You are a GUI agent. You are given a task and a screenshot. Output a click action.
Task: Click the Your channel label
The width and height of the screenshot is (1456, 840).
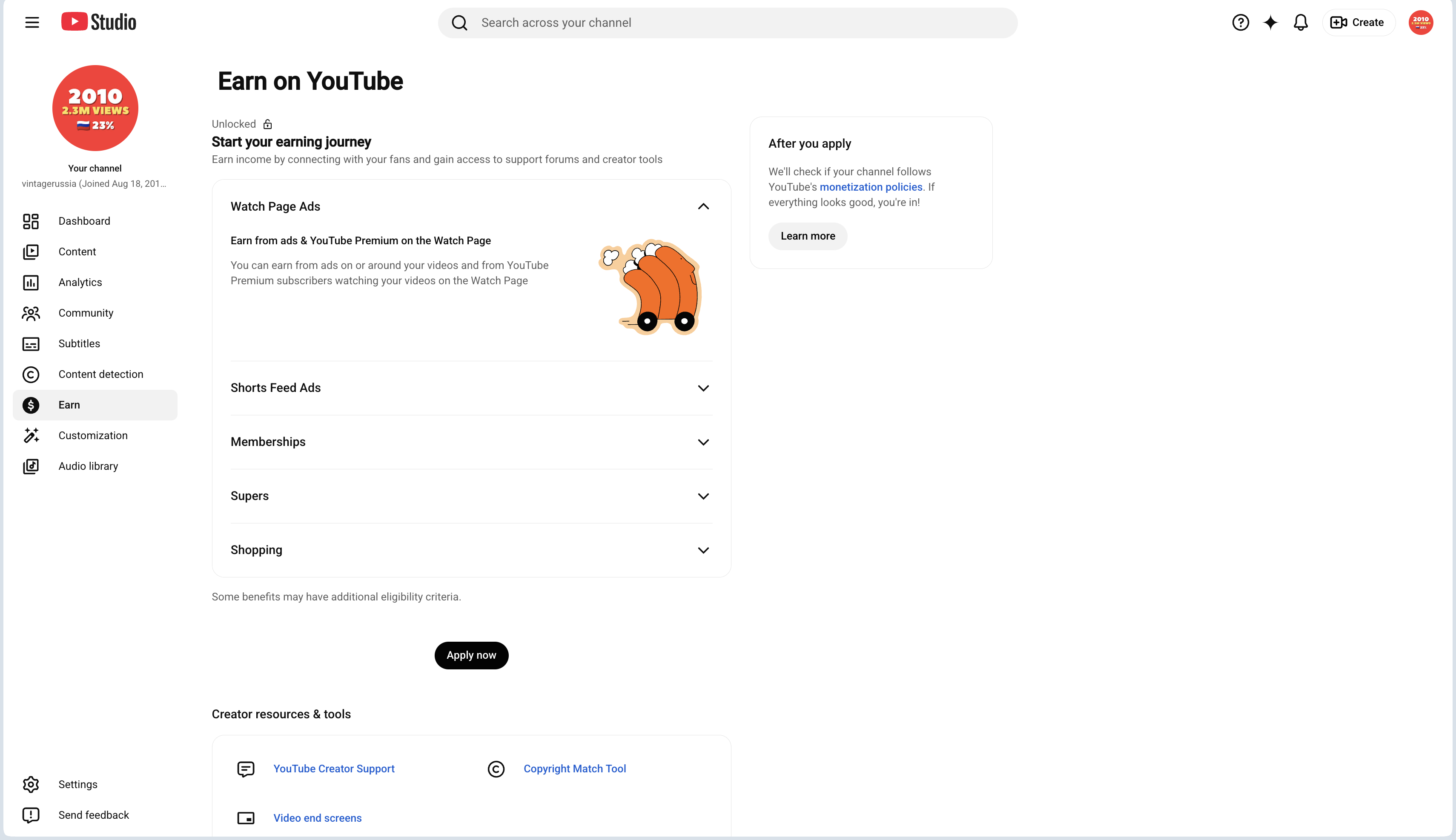click(x=95, y=169)
